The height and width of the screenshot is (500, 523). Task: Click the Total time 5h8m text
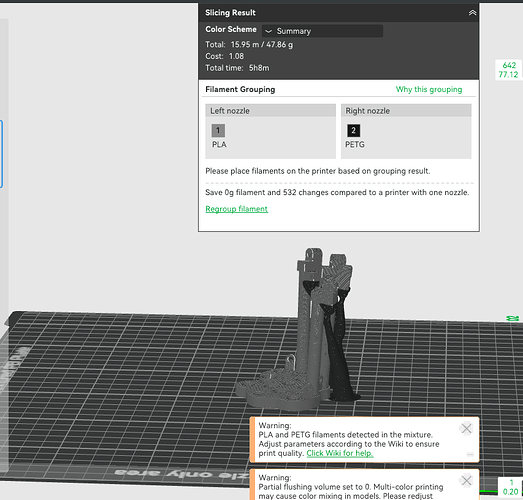[237, 68]
